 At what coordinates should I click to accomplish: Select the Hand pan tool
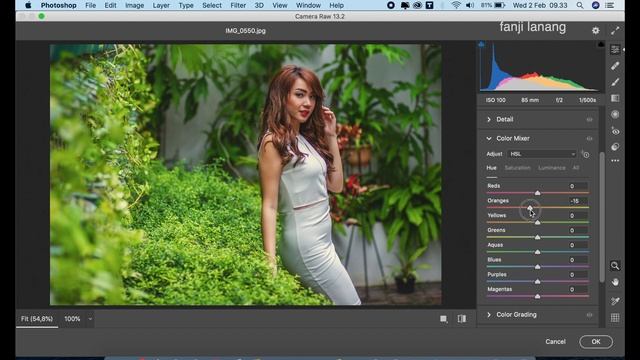click(615, 282)
